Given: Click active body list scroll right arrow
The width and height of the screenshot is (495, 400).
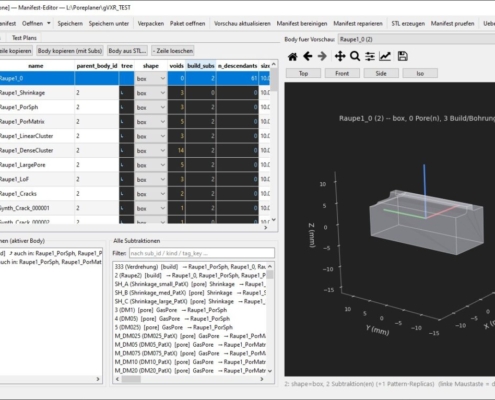Looking at the screenshot, I should click(98, 379).
